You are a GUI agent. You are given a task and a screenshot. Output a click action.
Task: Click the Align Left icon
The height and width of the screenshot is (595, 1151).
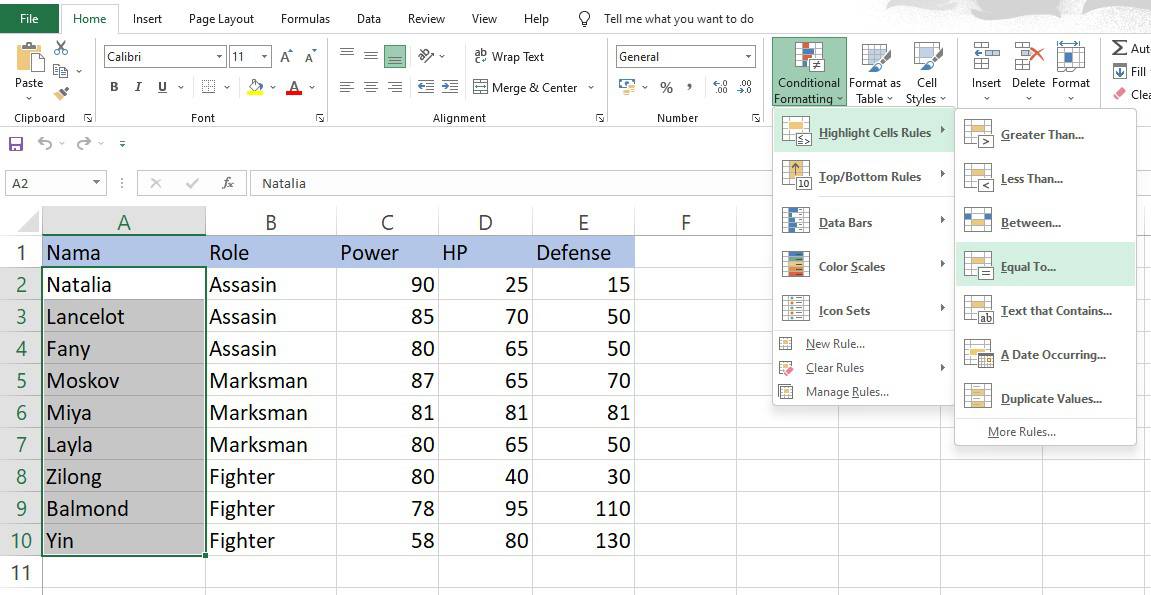(347, 87)
